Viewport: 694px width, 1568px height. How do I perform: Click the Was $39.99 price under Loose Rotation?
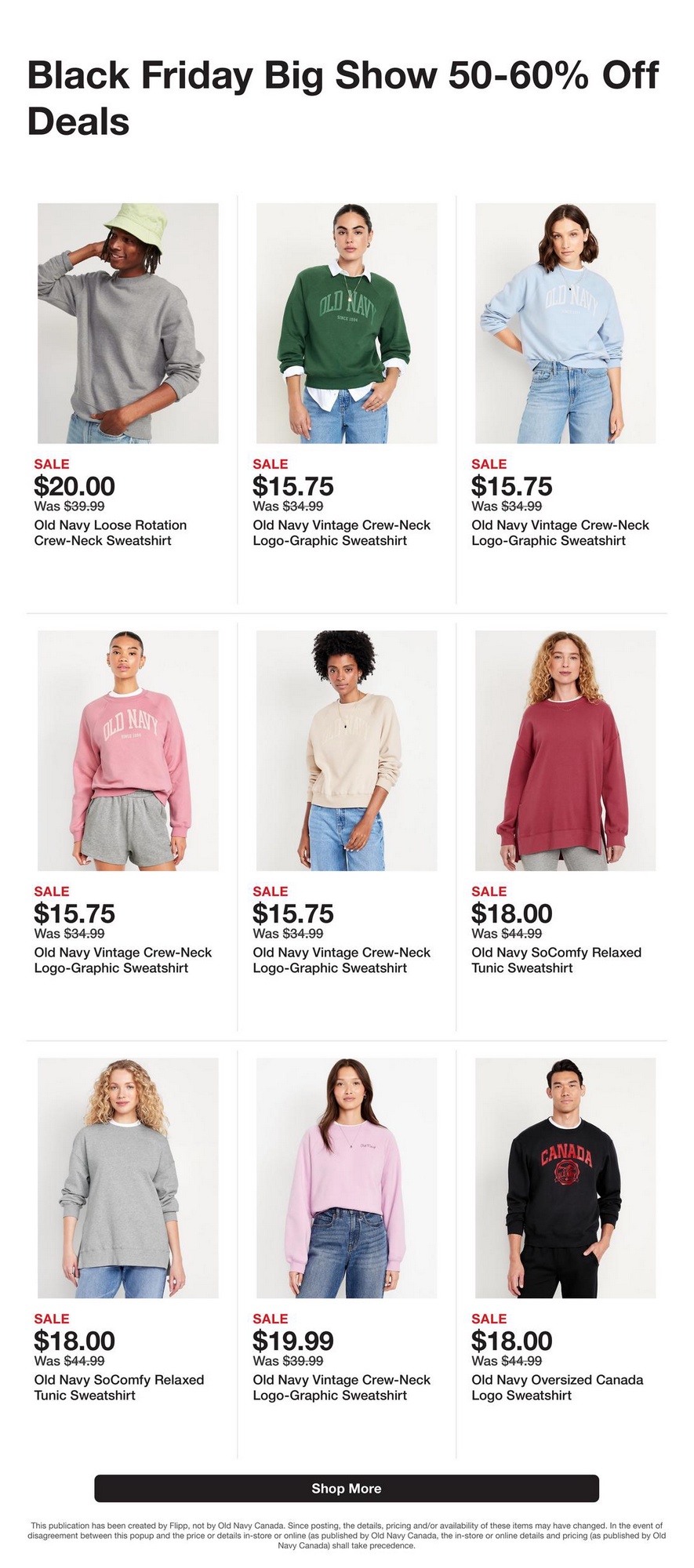click(69, 506)
